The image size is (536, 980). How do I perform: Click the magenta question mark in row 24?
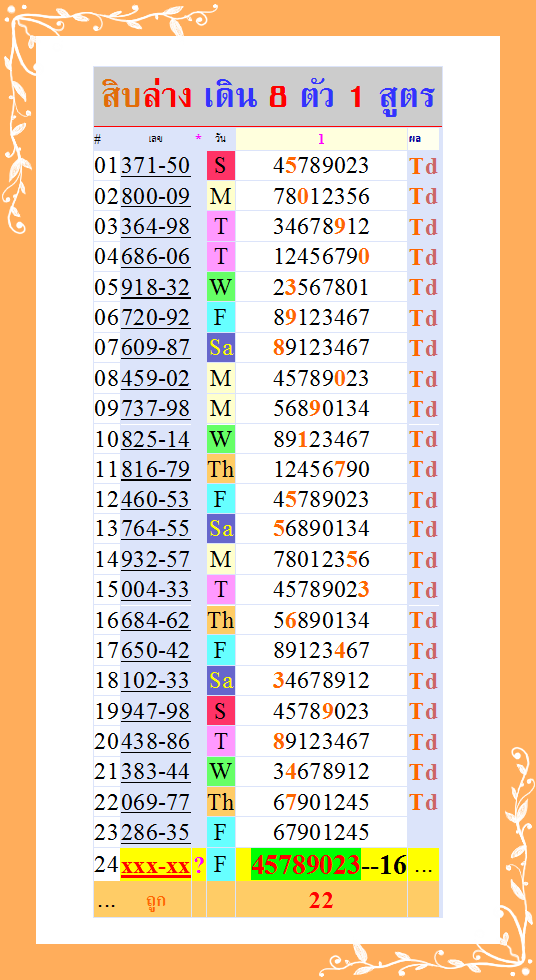coord(199,866)
